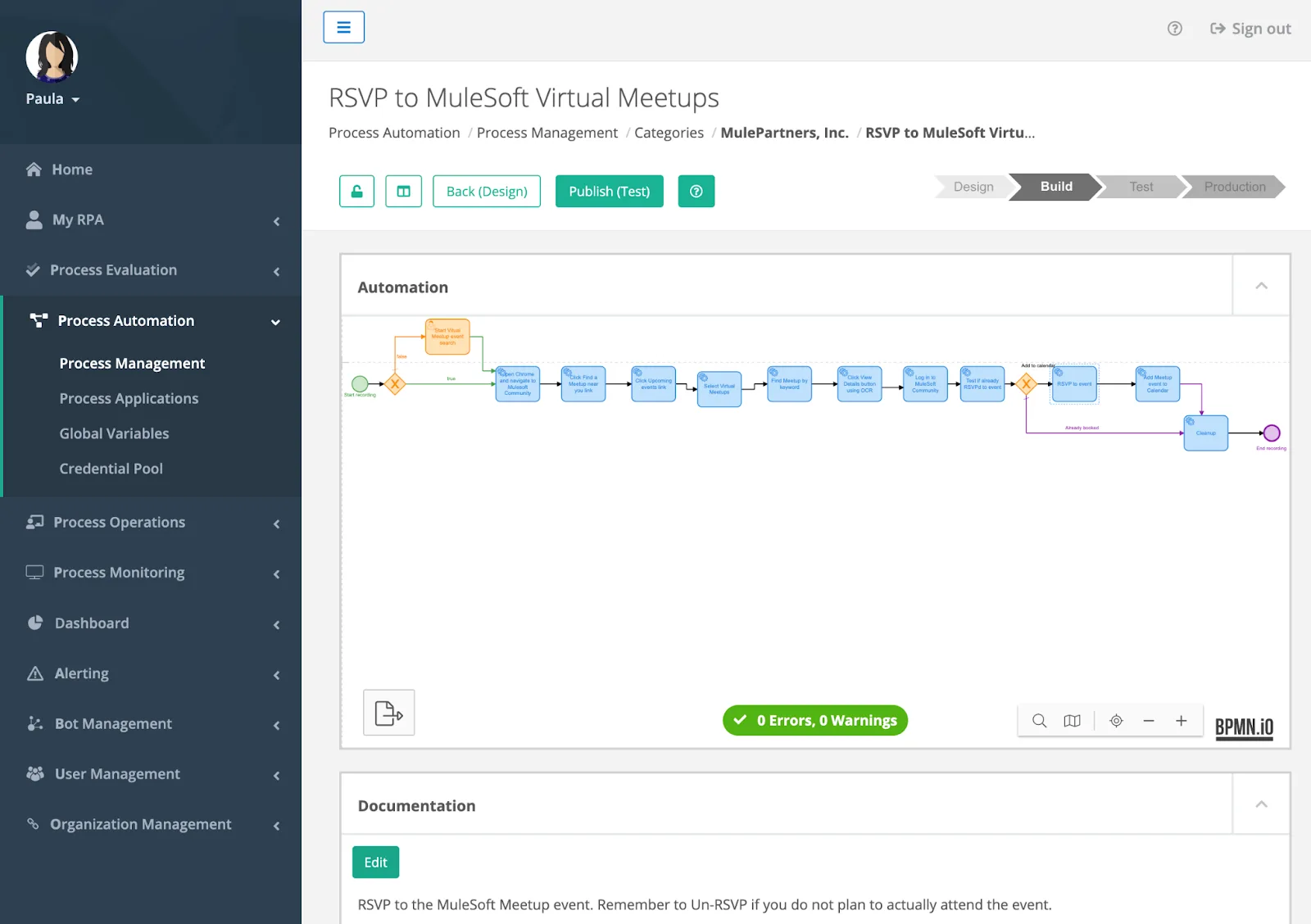The width and height of the screenshot is (1311, 924).
Task: Collapse the Documentation panel chevron
Action: click(1262, 804)
